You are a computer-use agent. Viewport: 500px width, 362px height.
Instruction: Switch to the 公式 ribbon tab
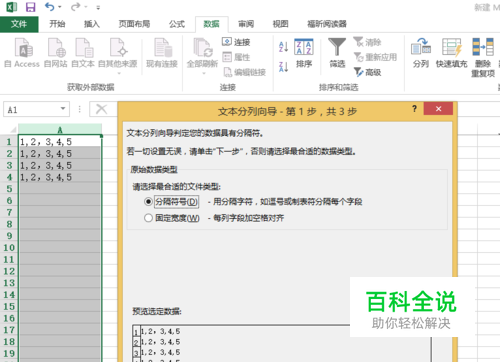click(x=177, y=24)
